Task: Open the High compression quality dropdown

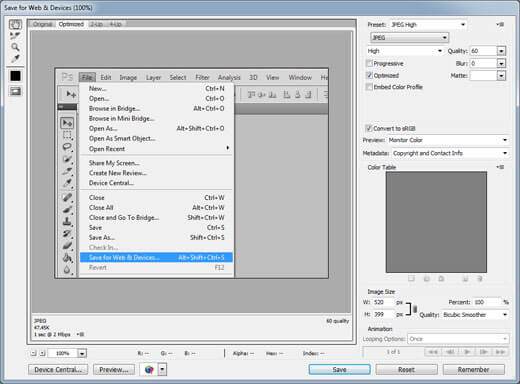Action: pyautogui.click(x=404, y=51)
